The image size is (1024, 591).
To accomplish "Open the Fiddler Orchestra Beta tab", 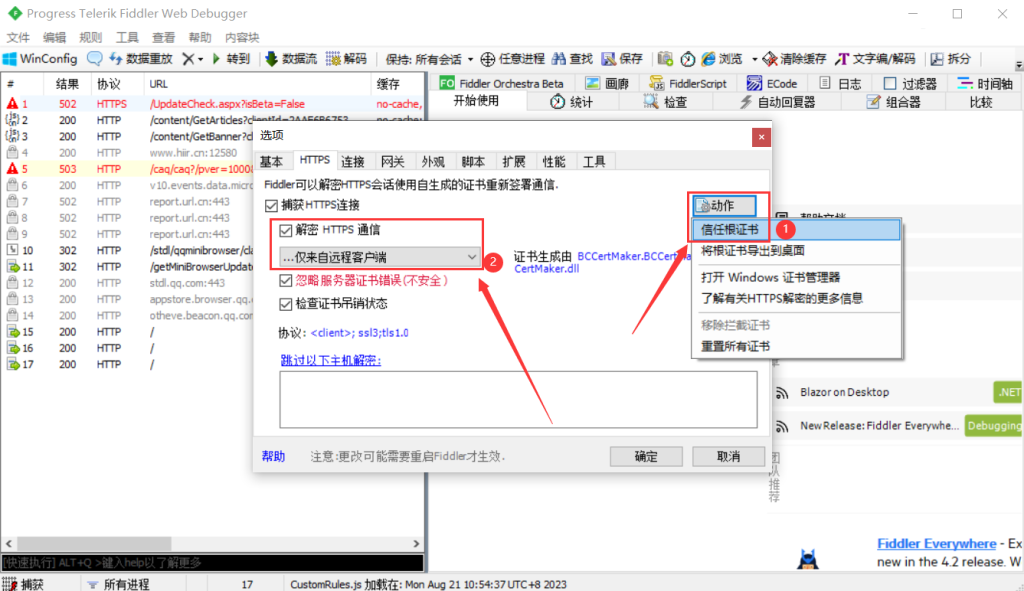I will click(501, 84).
